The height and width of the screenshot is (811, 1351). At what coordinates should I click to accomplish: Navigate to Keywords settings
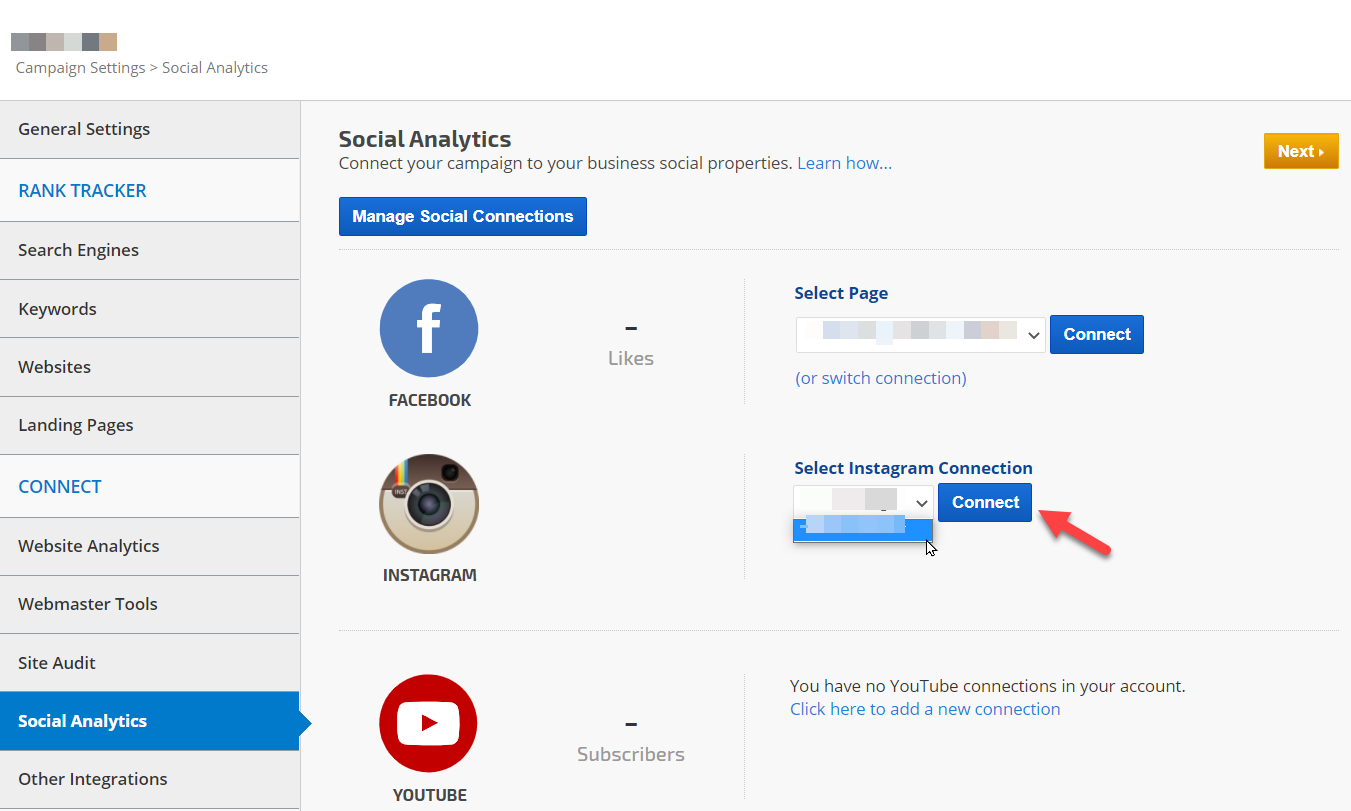(57, 309)
